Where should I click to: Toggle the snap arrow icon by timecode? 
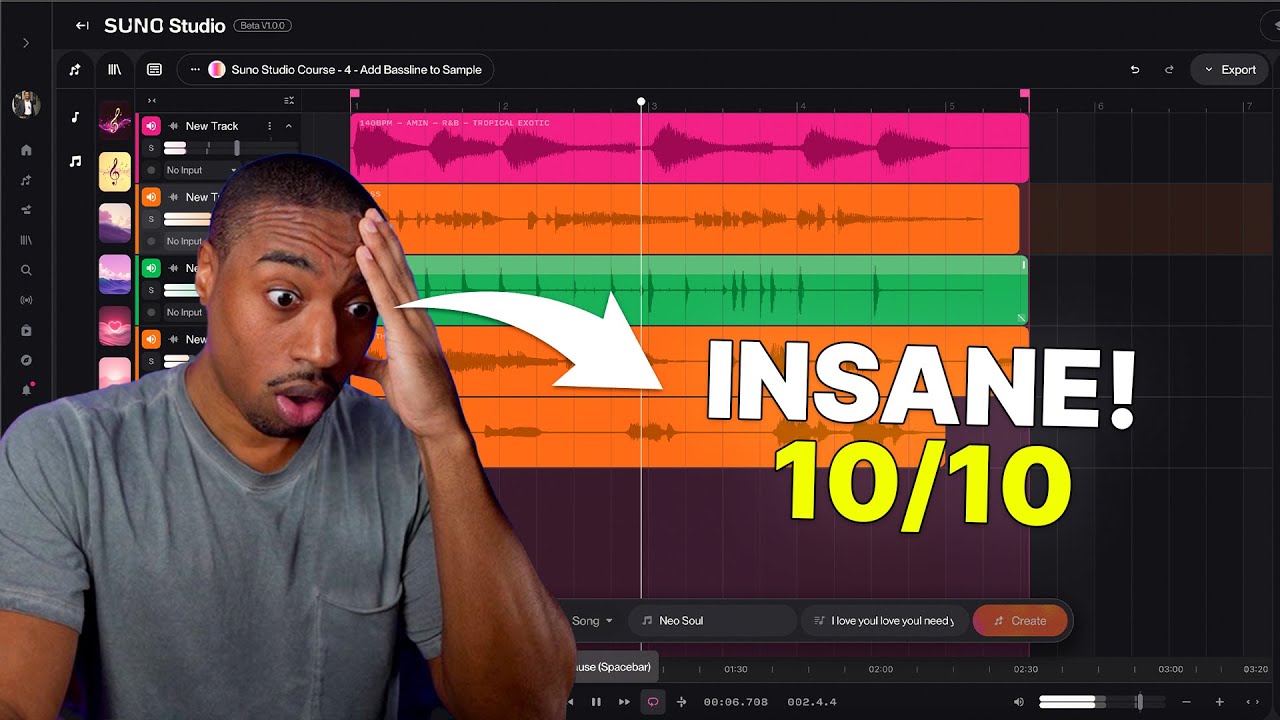click(682, 702)
